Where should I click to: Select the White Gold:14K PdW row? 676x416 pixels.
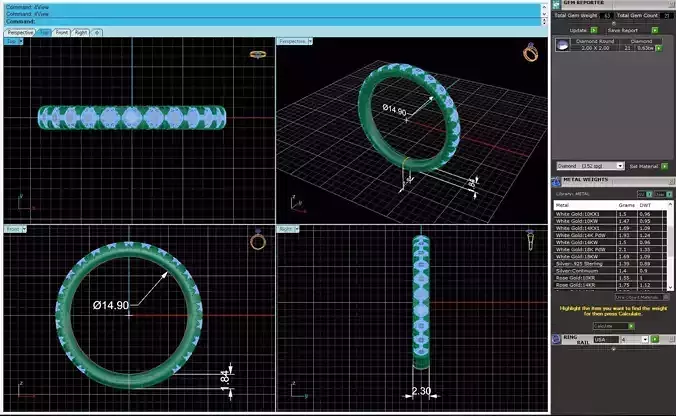coord(610,235)
